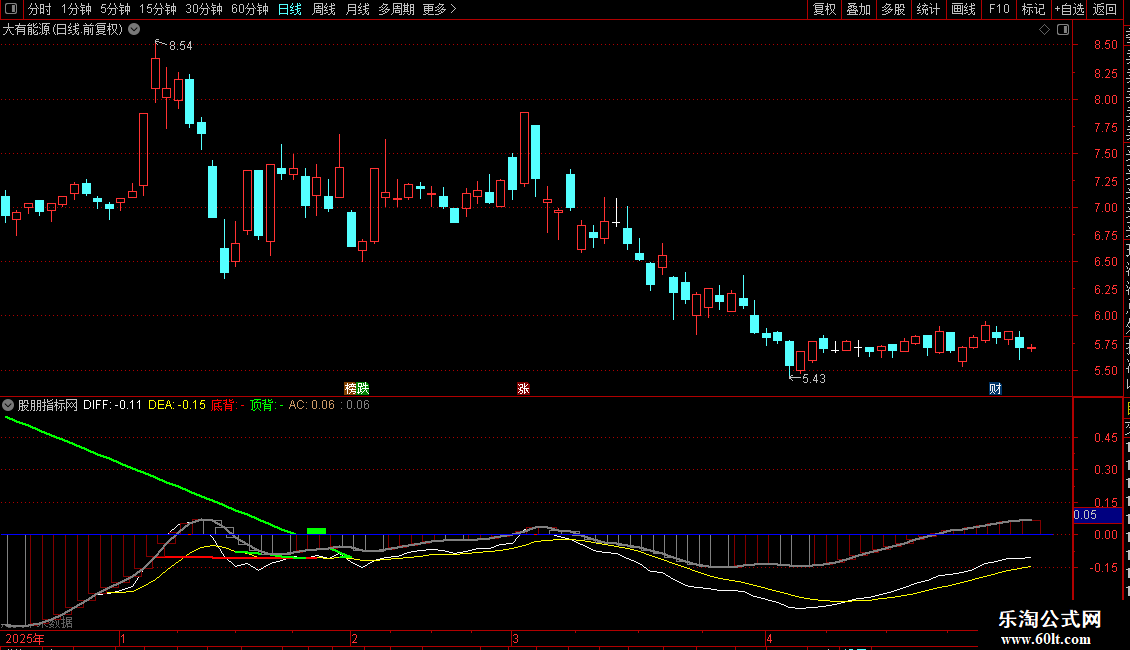Click month 2 on the time axis
1130x650 pixels.
click(x=354, y=639)
